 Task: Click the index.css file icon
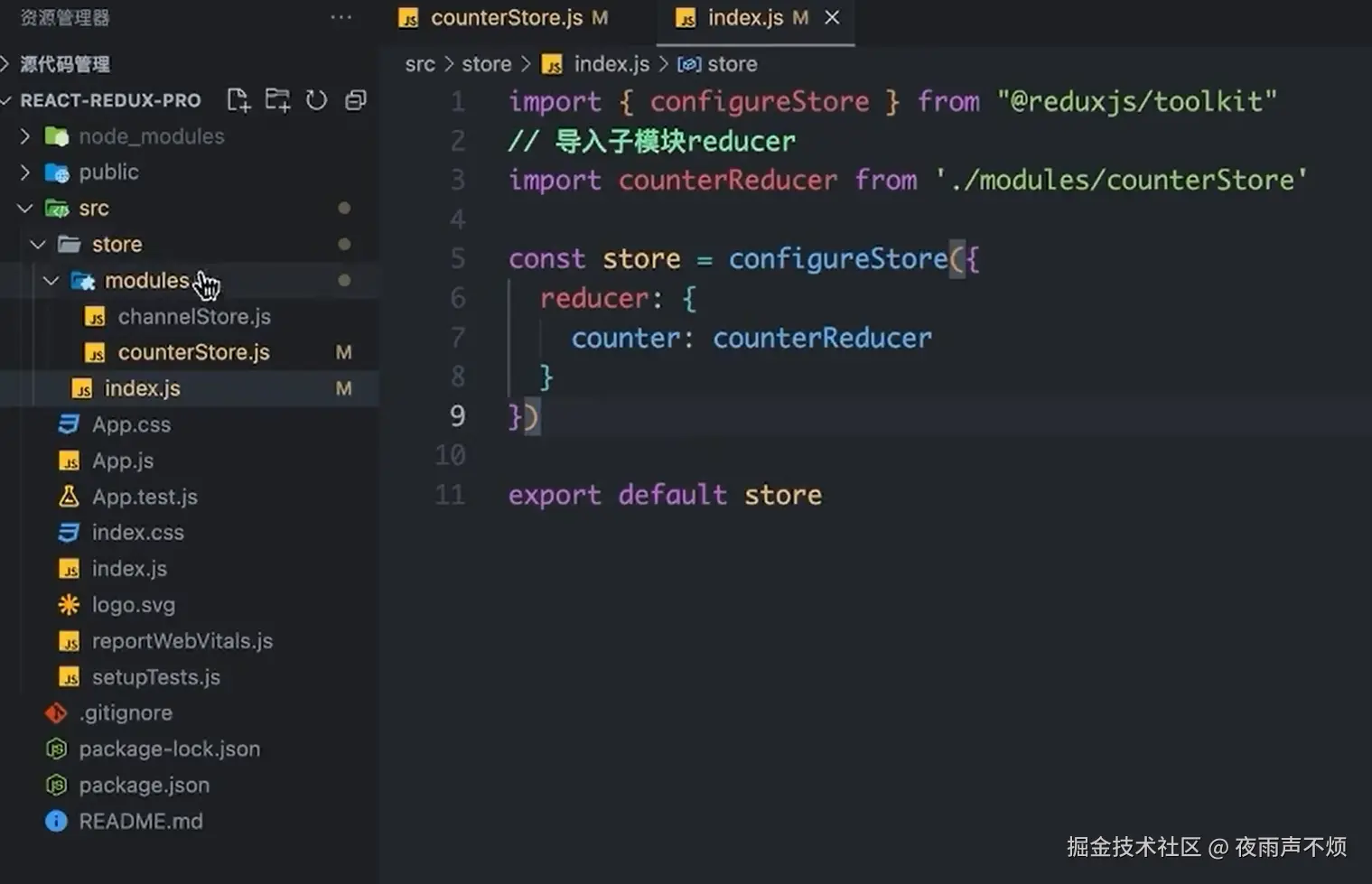coord(69,533)
